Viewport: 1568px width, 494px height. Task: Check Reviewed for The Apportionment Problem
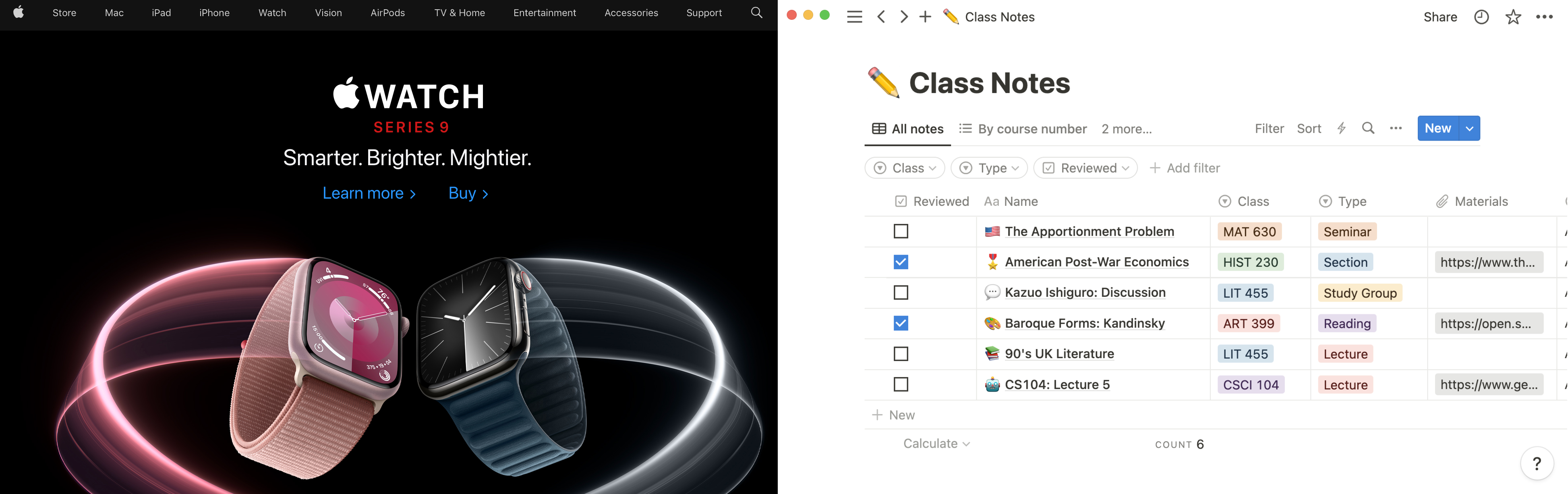click(x=901, y=231)
